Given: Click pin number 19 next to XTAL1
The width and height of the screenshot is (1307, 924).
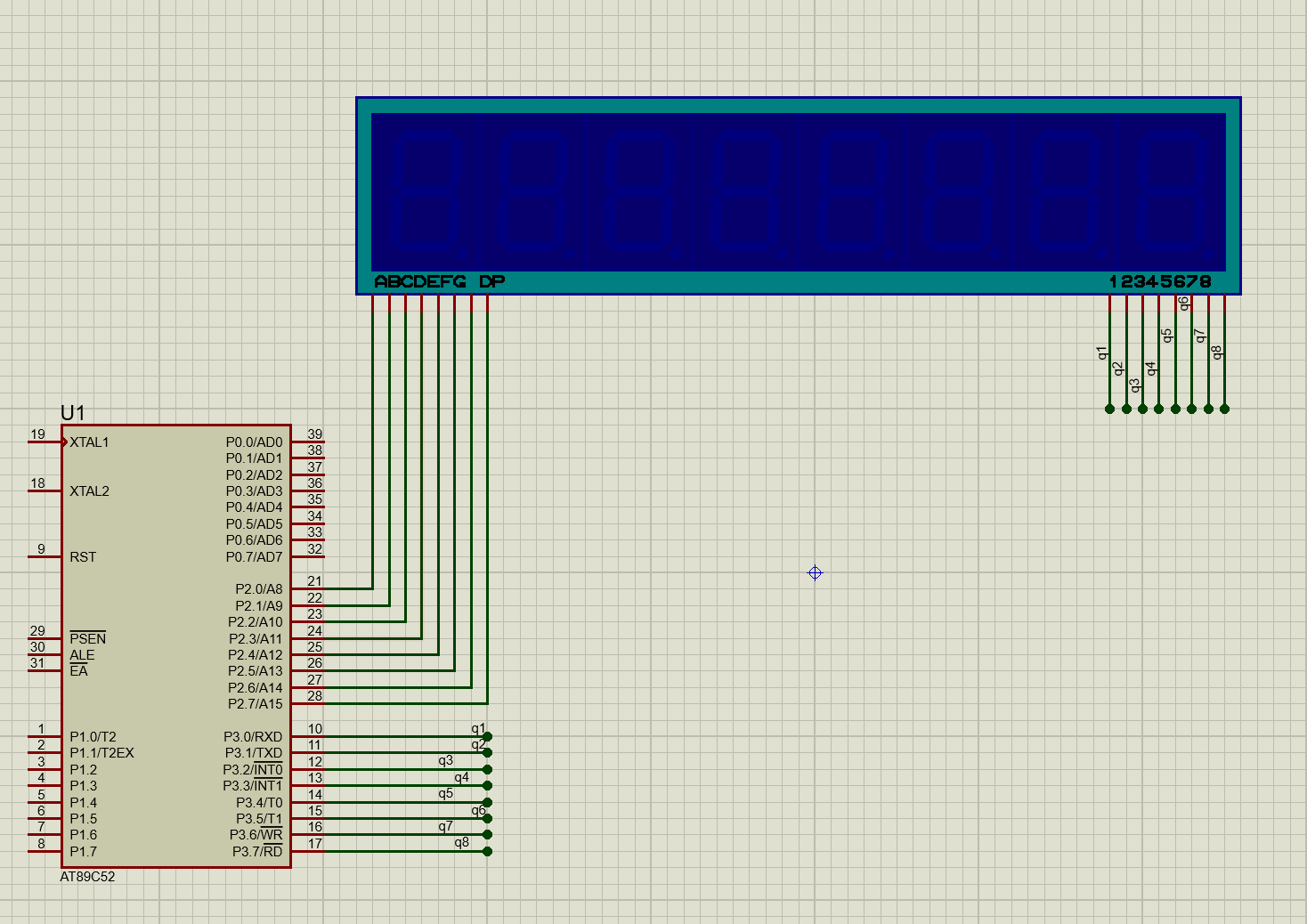Looking at the screenshot, I should [x=37, y=434].
